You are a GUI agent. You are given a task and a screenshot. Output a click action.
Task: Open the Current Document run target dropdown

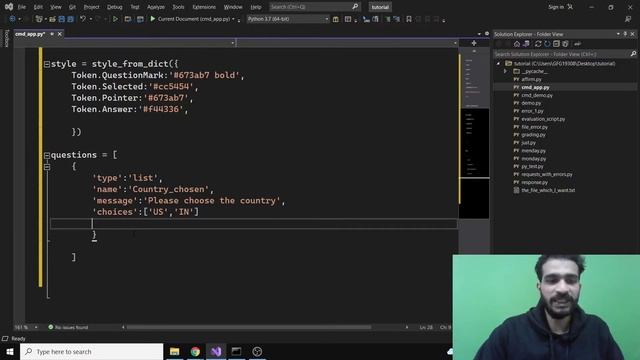[233, 19]
